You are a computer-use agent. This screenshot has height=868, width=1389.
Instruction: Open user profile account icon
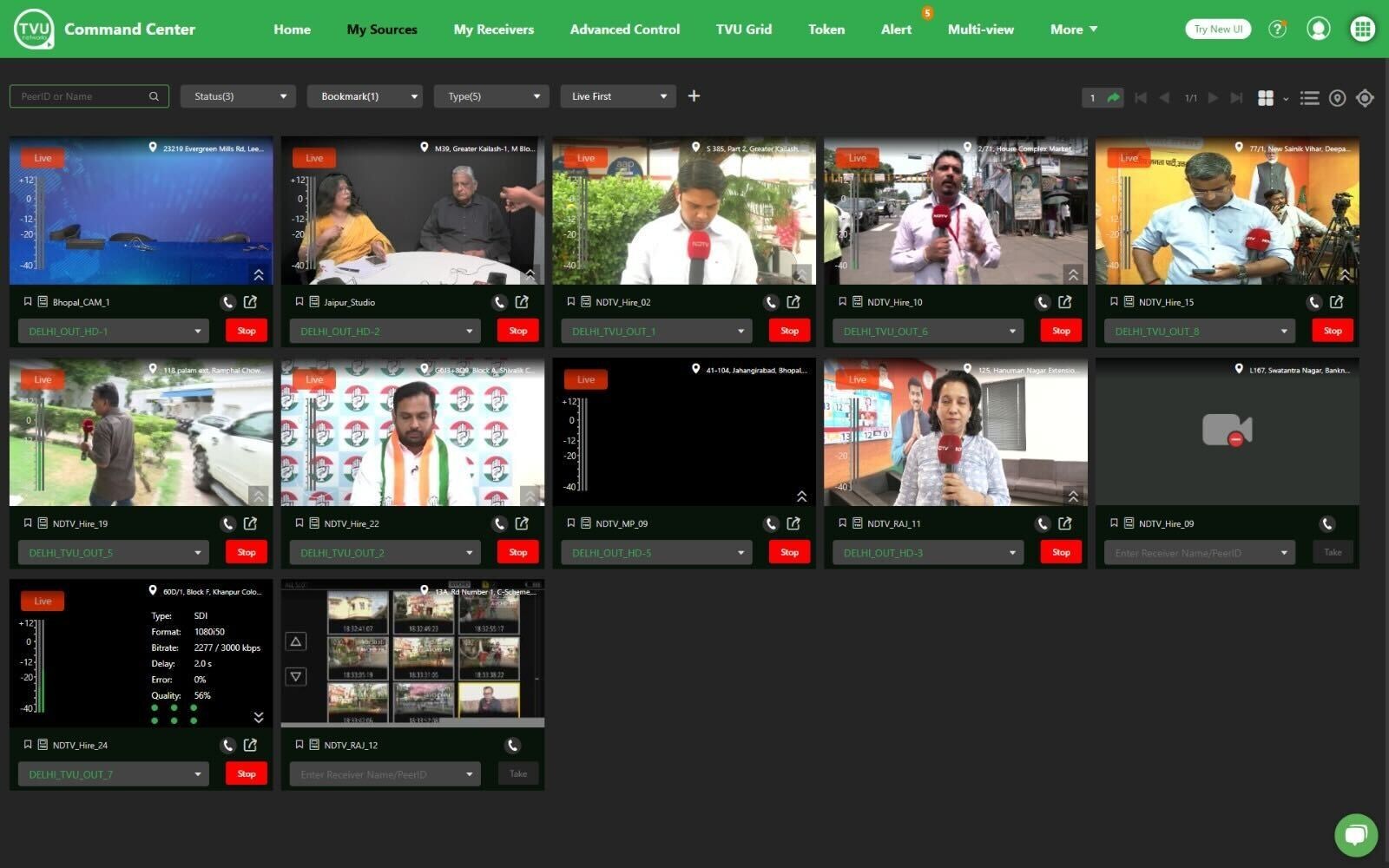1318,30
